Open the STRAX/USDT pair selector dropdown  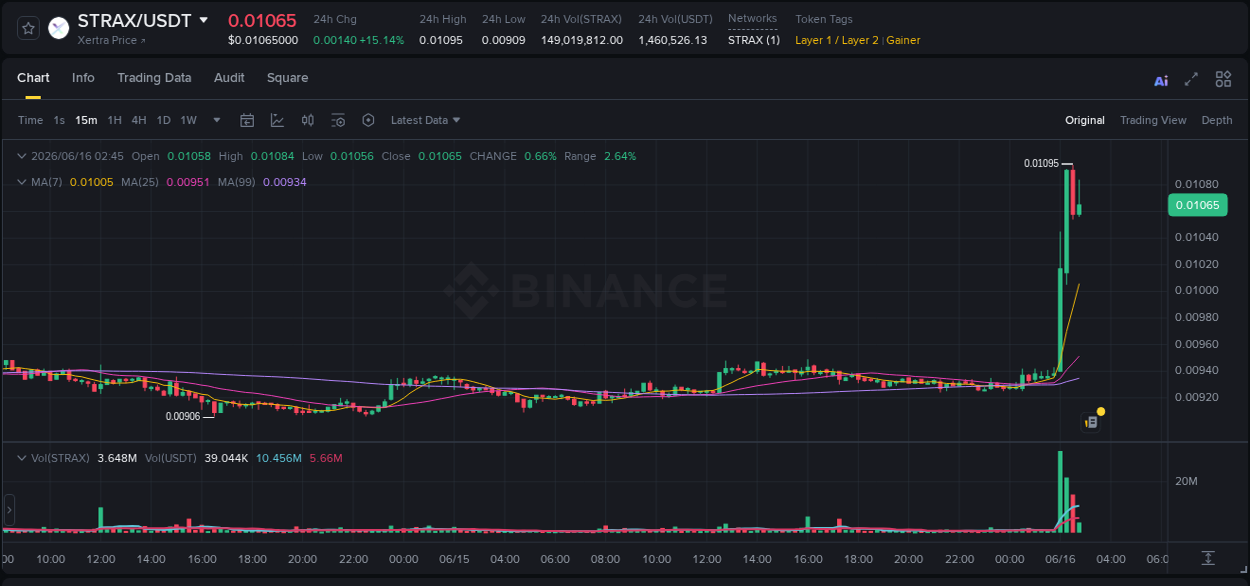(x=204, y=20)
